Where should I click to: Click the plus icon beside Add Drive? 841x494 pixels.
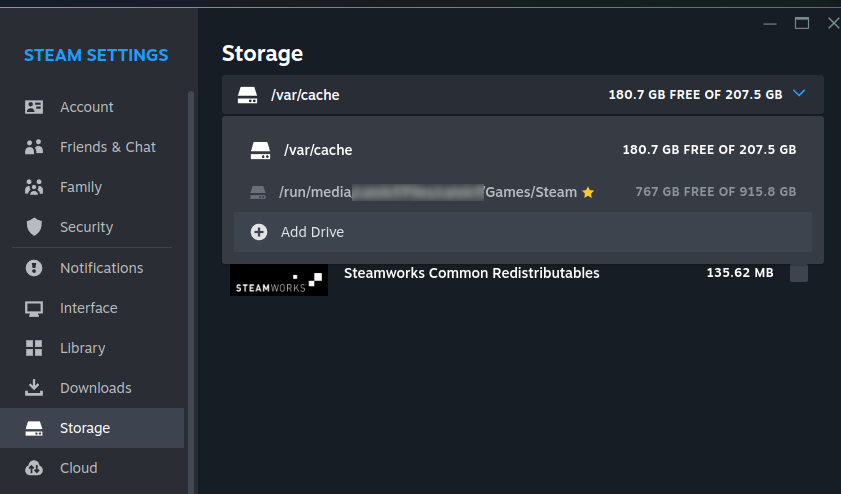259,232
